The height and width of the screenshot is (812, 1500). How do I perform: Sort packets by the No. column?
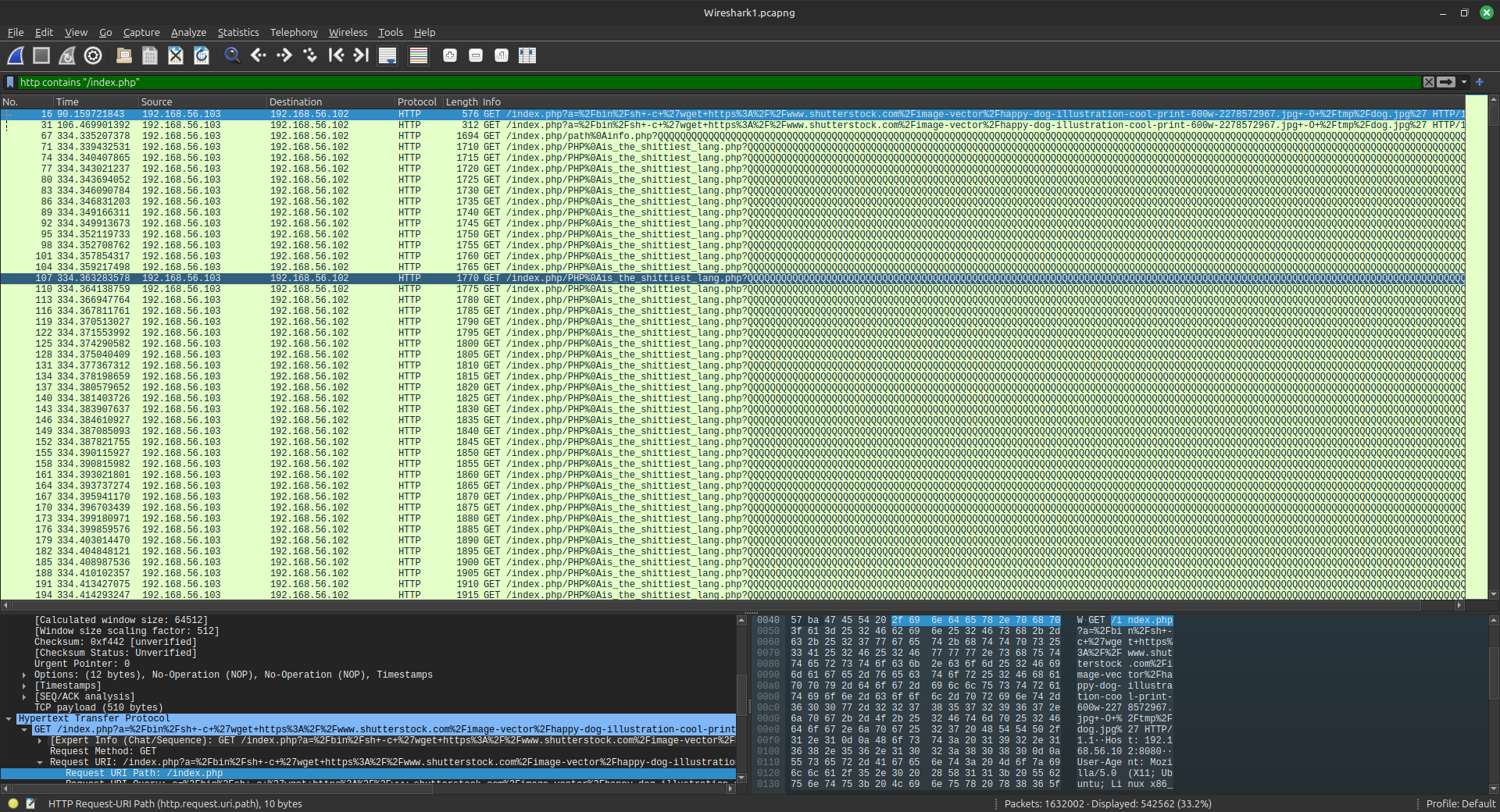[x=27, y=101]
